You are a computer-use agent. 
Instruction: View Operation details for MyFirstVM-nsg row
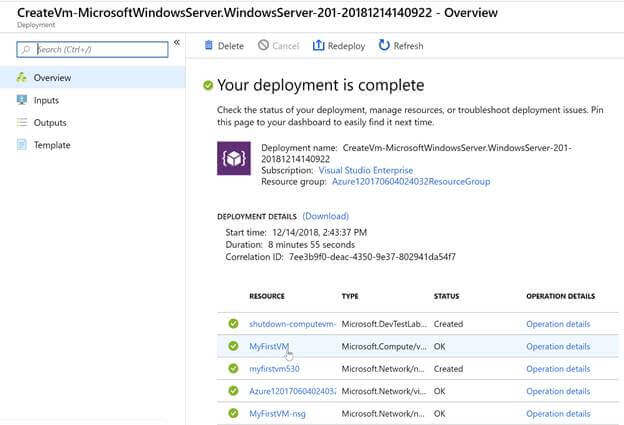coord(558,413)
